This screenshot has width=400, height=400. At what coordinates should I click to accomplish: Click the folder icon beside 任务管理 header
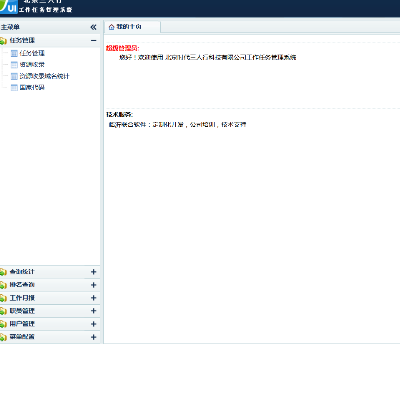(x=3, y=41)
